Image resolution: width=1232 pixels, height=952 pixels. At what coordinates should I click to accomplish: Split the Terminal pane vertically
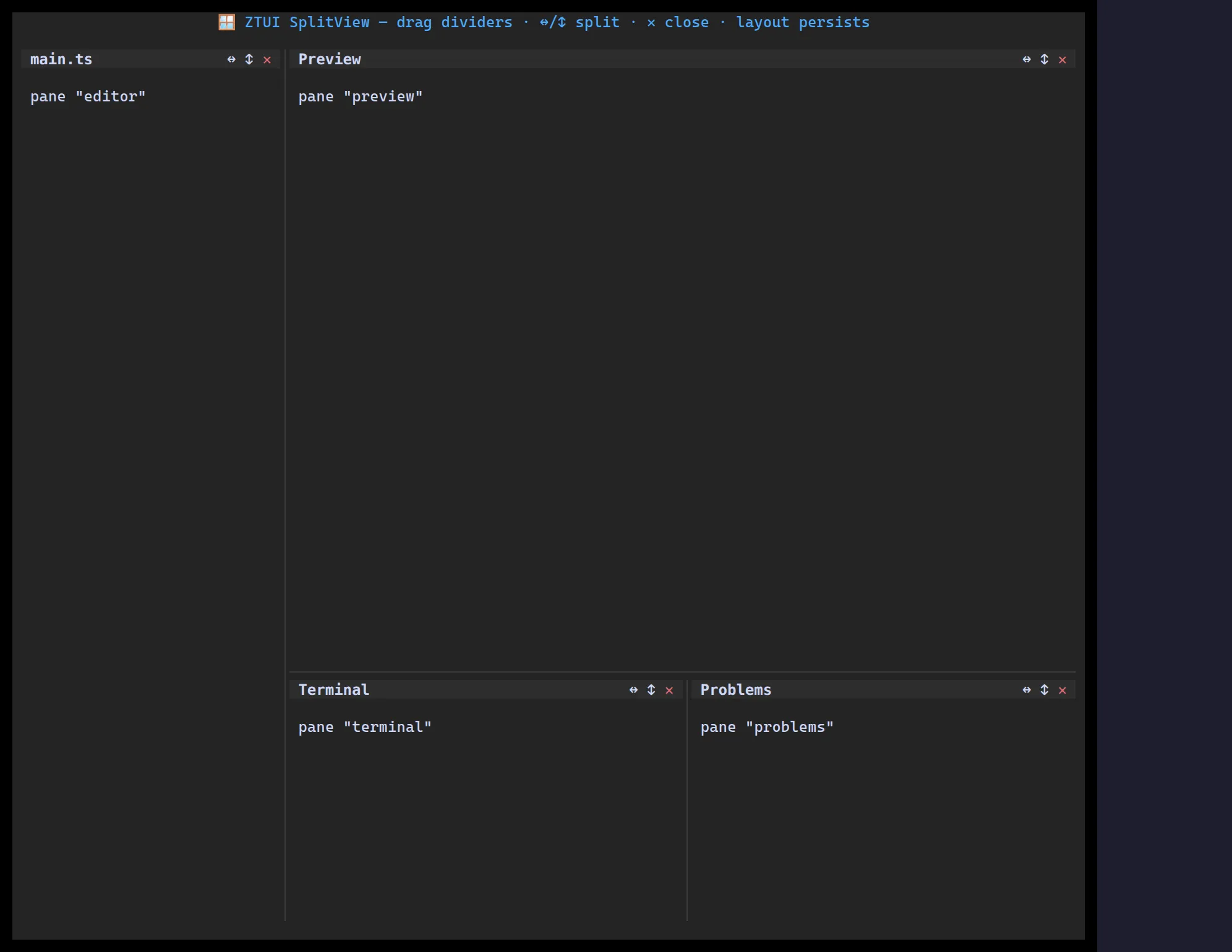coord(651,690)
